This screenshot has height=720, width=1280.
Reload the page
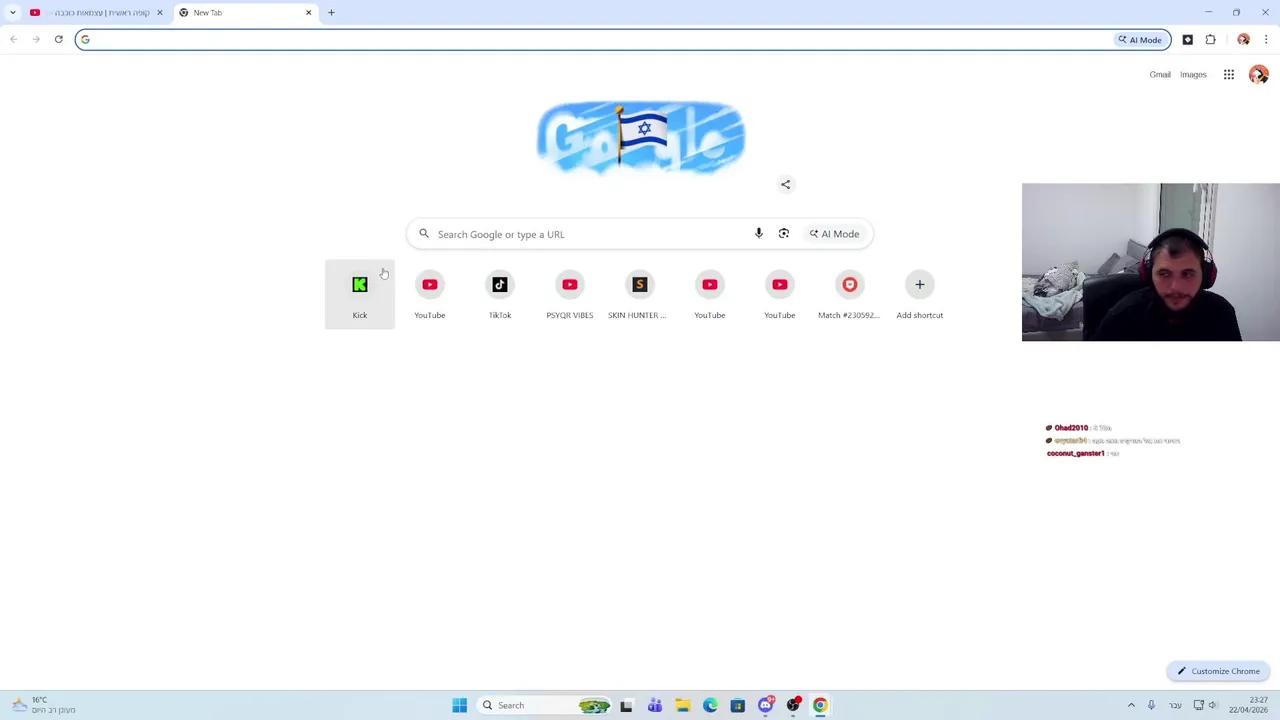click(x=59, y=40)
